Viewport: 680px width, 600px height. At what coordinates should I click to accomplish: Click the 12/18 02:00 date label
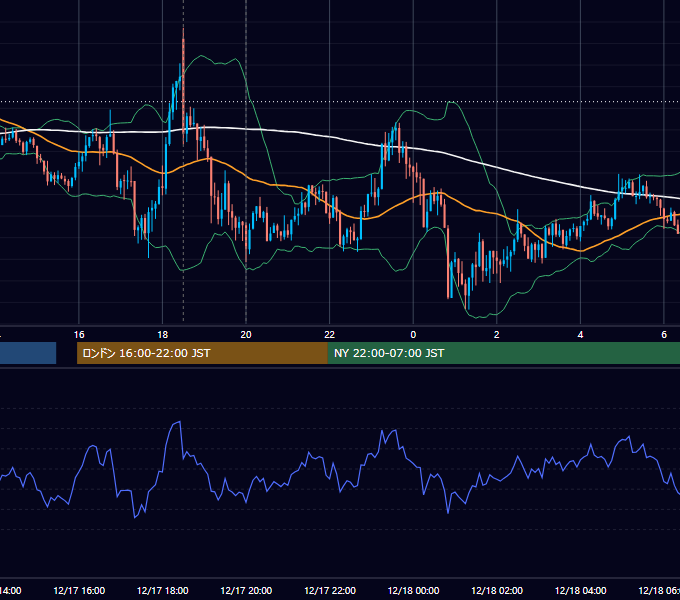click(x=497, y=590)
